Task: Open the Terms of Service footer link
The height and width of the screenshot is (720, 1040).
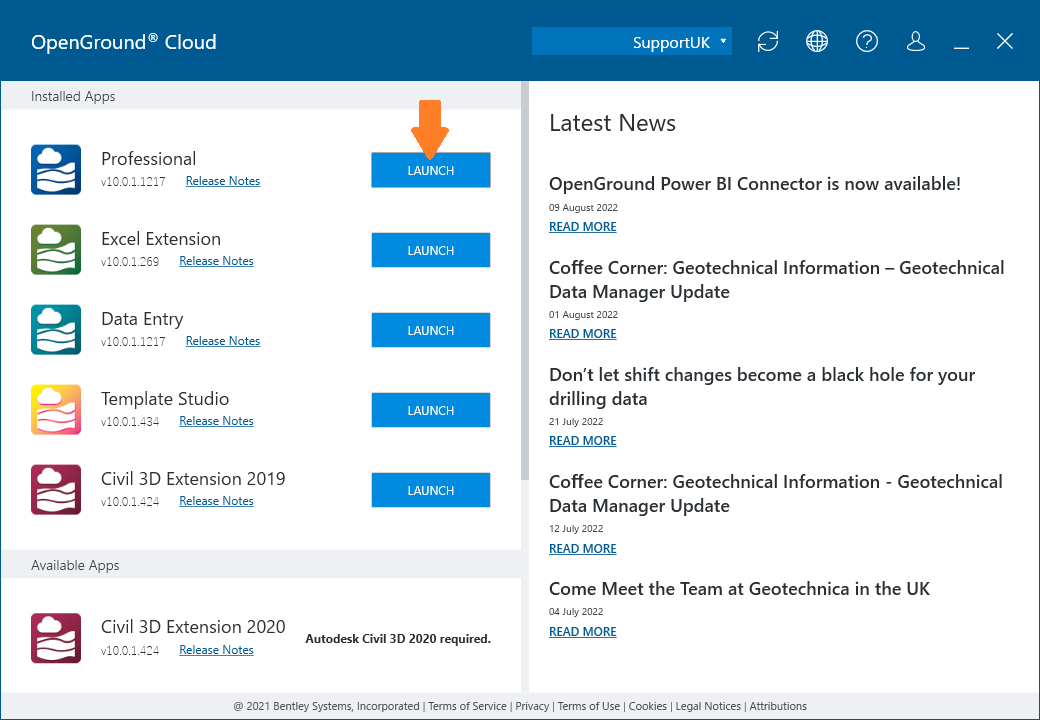Action: pyautogui.click(x=467, y=706)
